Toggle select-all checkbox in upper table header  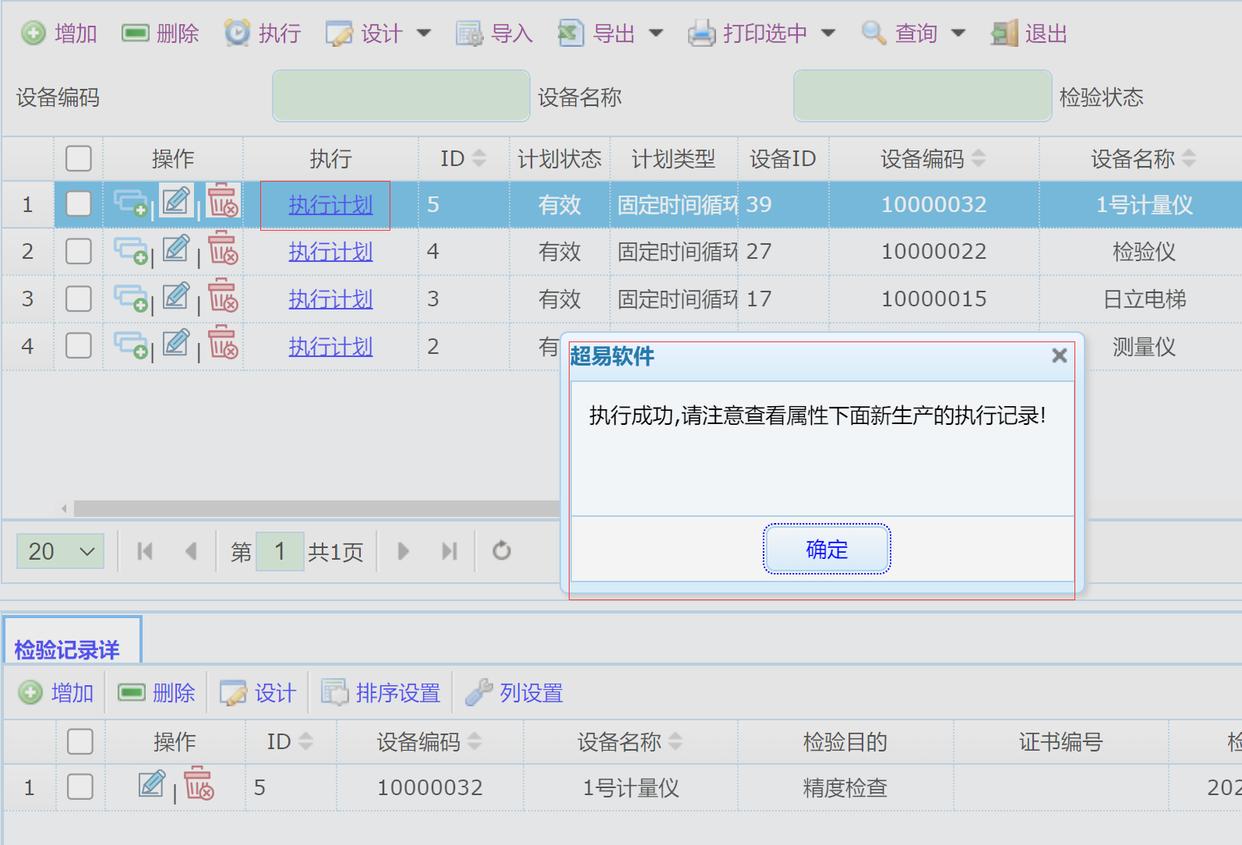click(78, 158)
